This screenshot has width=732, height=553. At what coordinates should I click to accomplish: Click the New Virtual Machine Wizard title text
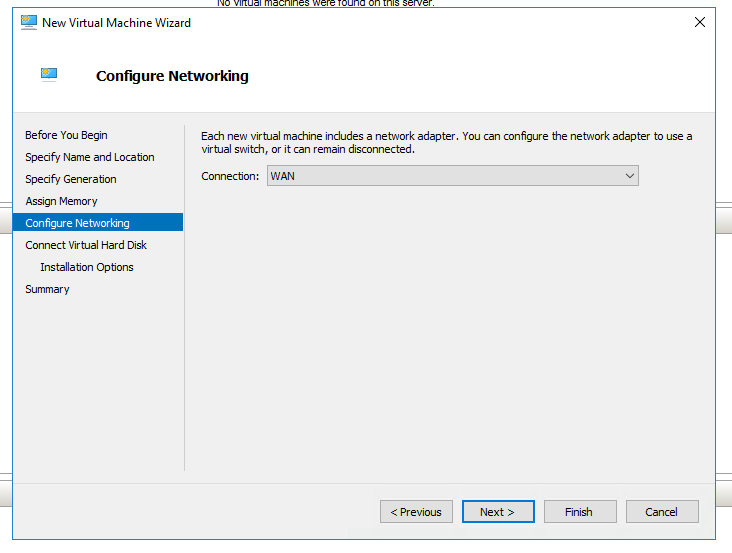coord(116,22)
